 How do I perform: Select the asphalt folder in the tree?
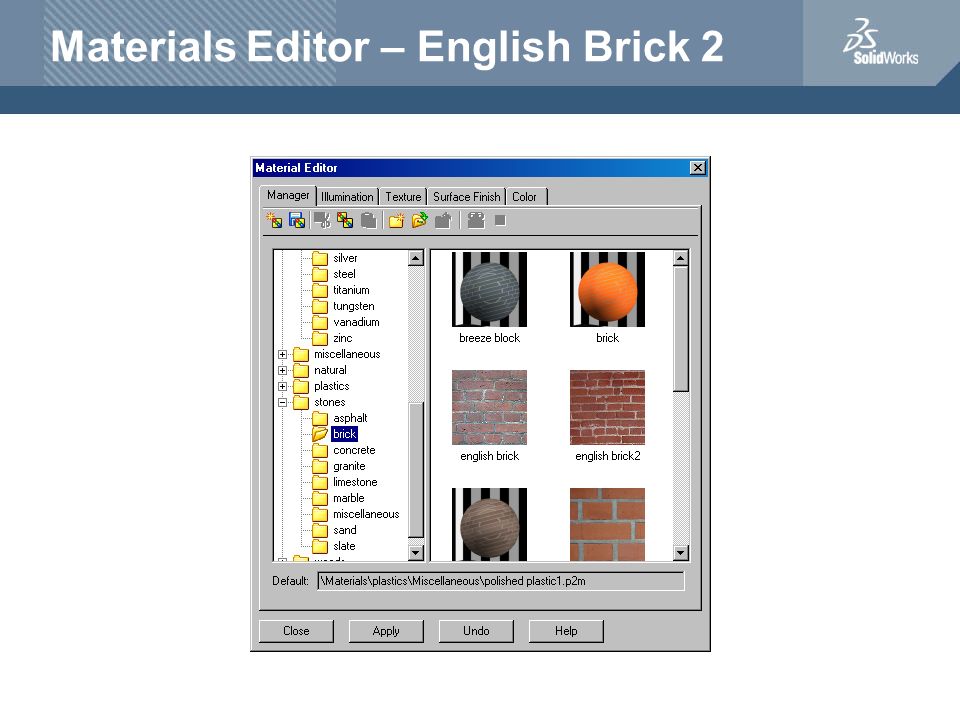(350, 418)
